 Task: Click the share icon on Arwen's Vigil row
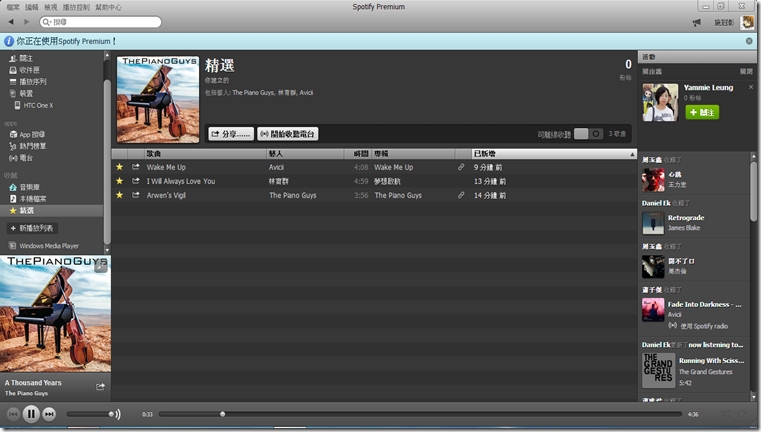coord(136,195)
